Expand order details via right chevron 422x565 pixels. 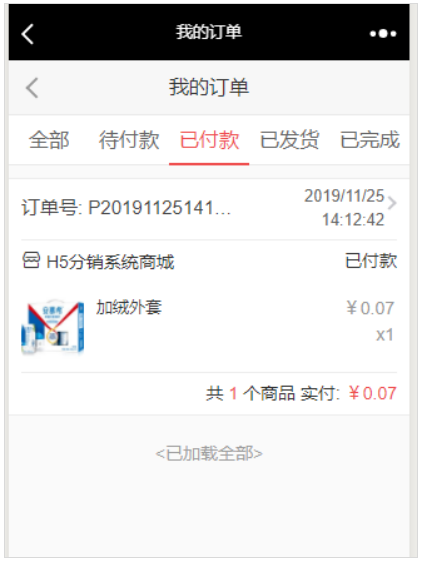392,203
